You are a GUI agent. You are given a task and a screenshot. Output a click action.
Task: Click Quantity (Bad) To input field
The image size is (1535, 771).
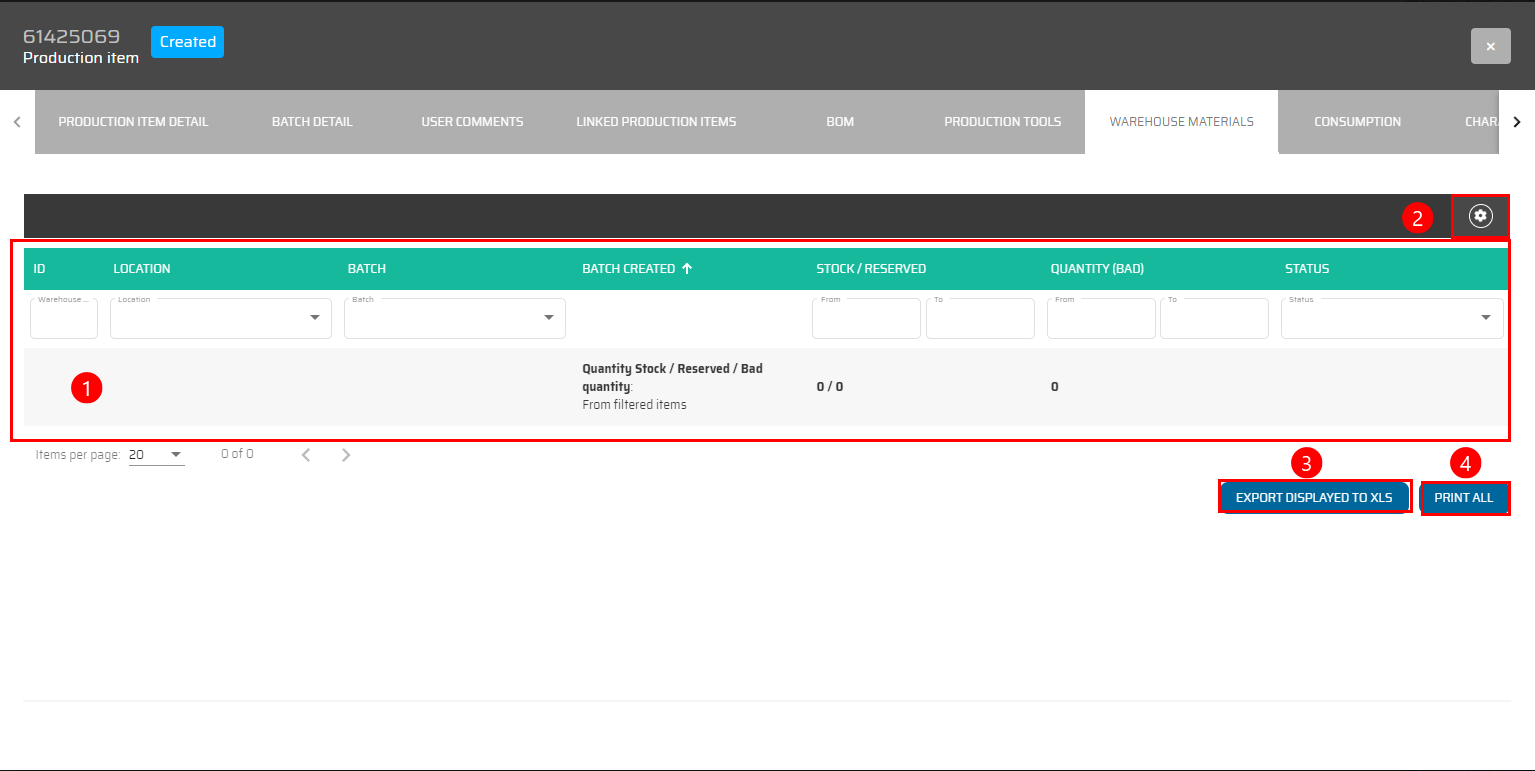[x=1214, y=320]
